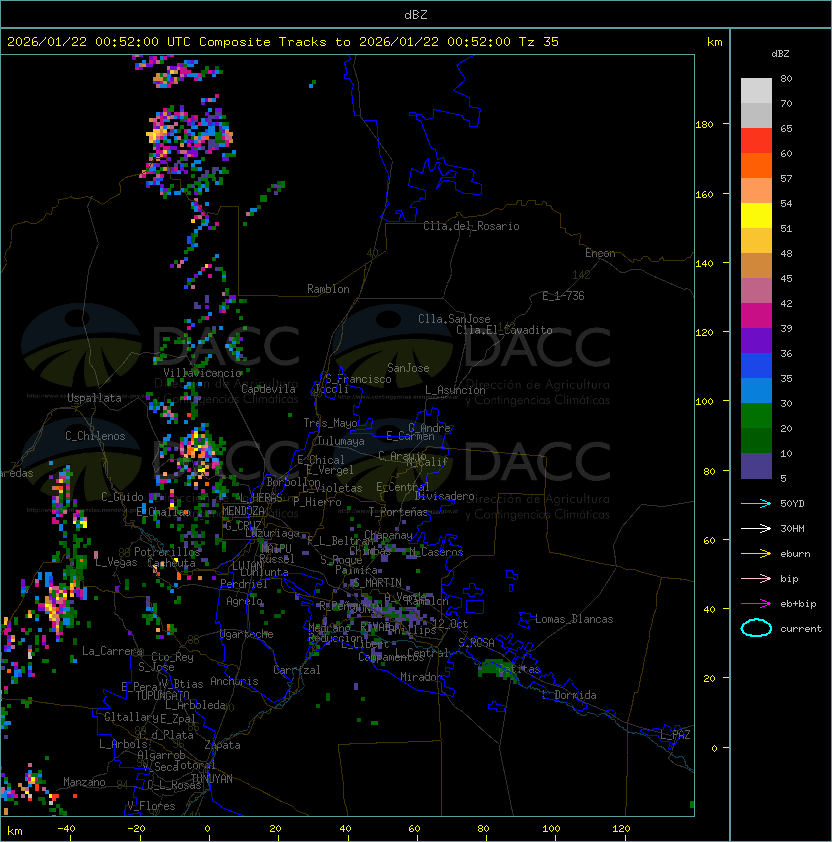Click the 'L_Dormida' place label
The width and height of the screenshot is (832, 842).
[569, 695]
